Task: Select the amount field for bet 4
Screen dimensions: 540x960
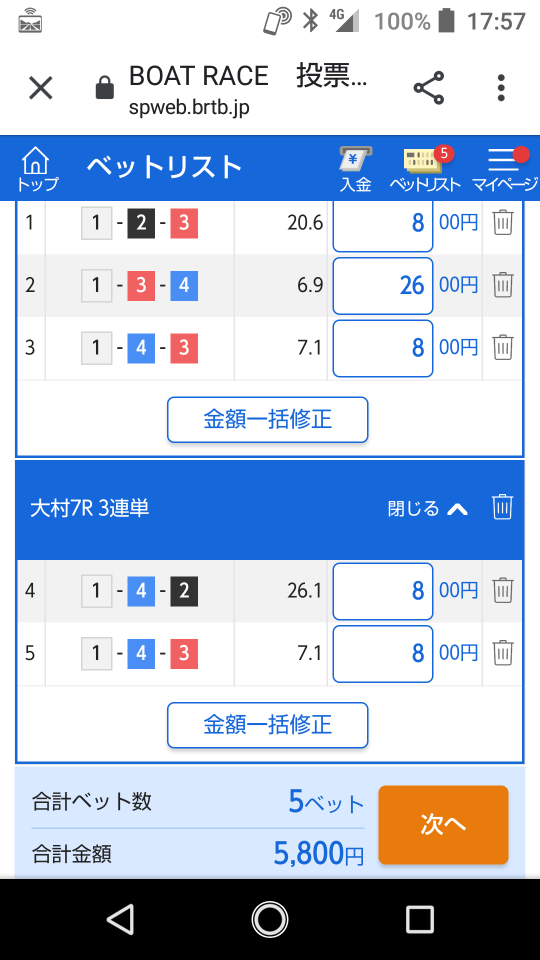Action: (383, 591)
